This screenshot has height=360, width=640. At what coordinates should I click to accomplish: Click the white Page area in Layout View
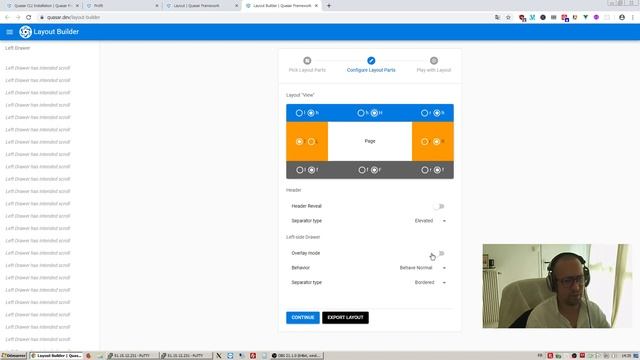pyautogui.click(x=370, y=141)
